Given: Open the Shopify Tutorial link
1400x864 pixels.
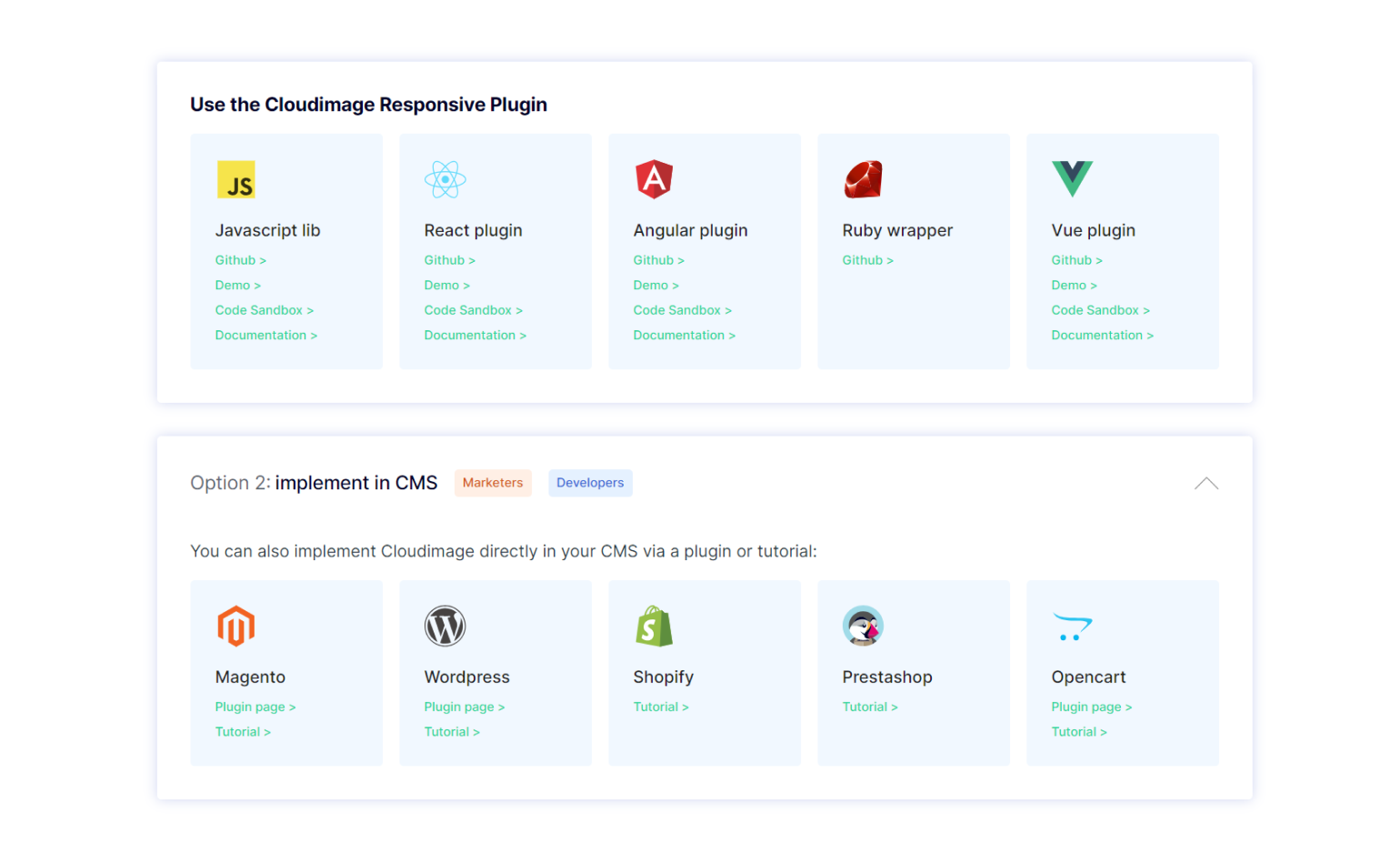Looking at the screenshot, I should click(x=661, y=707).
